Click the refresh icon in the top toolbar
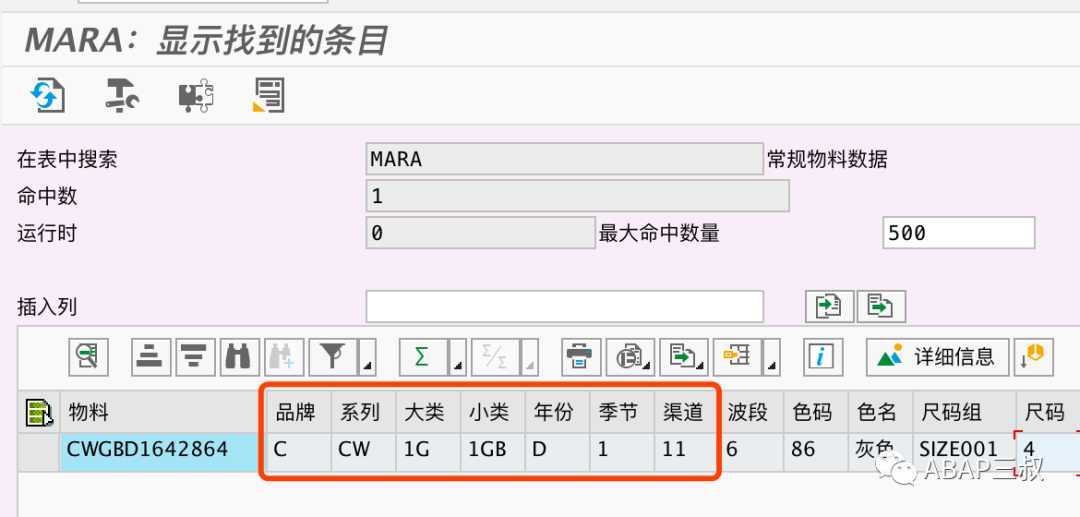The image size is (1080, 517). tap(47, 96)
